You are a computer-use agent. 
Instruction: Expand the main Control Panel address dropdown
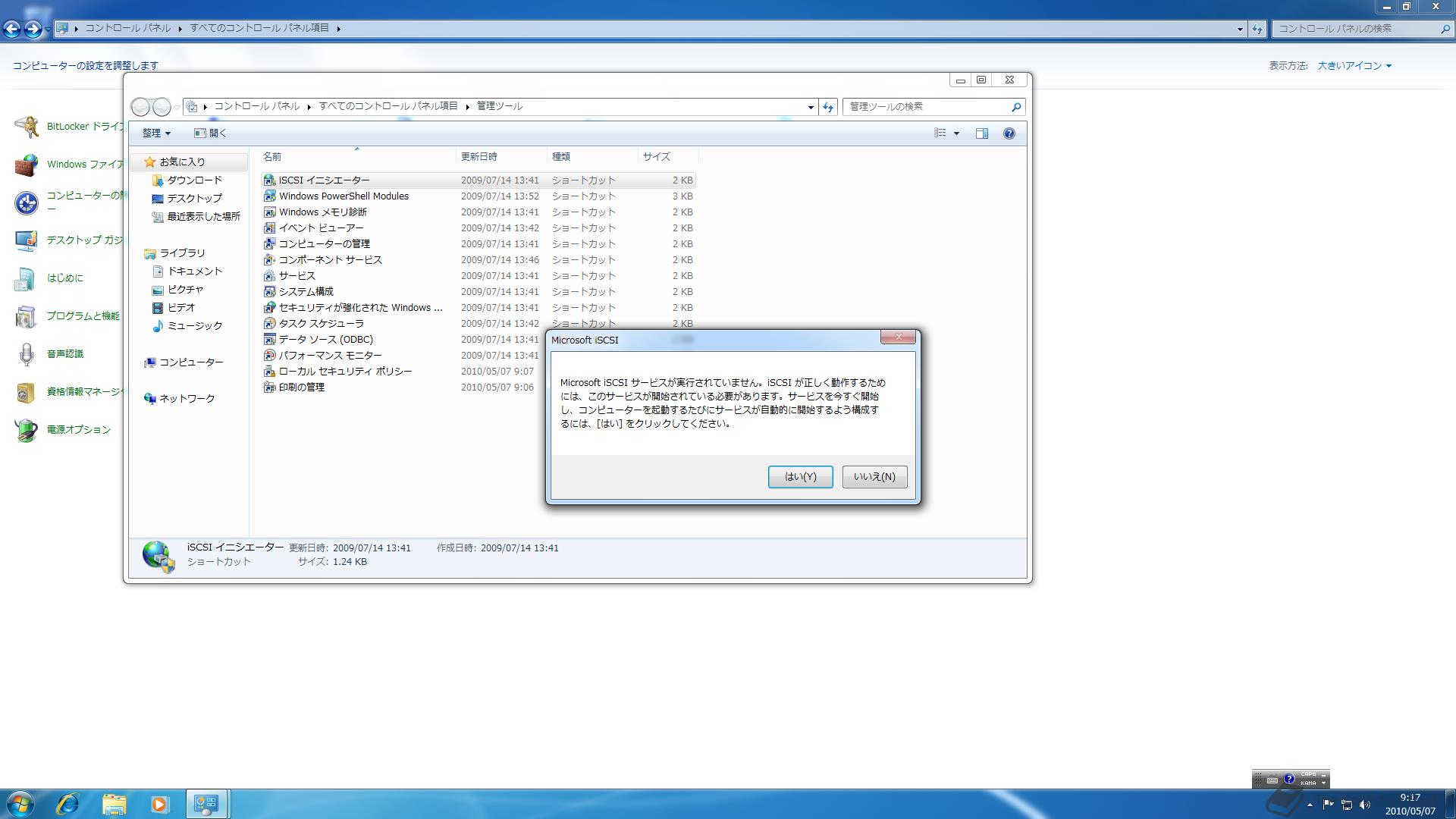[x=1240, y=29]
